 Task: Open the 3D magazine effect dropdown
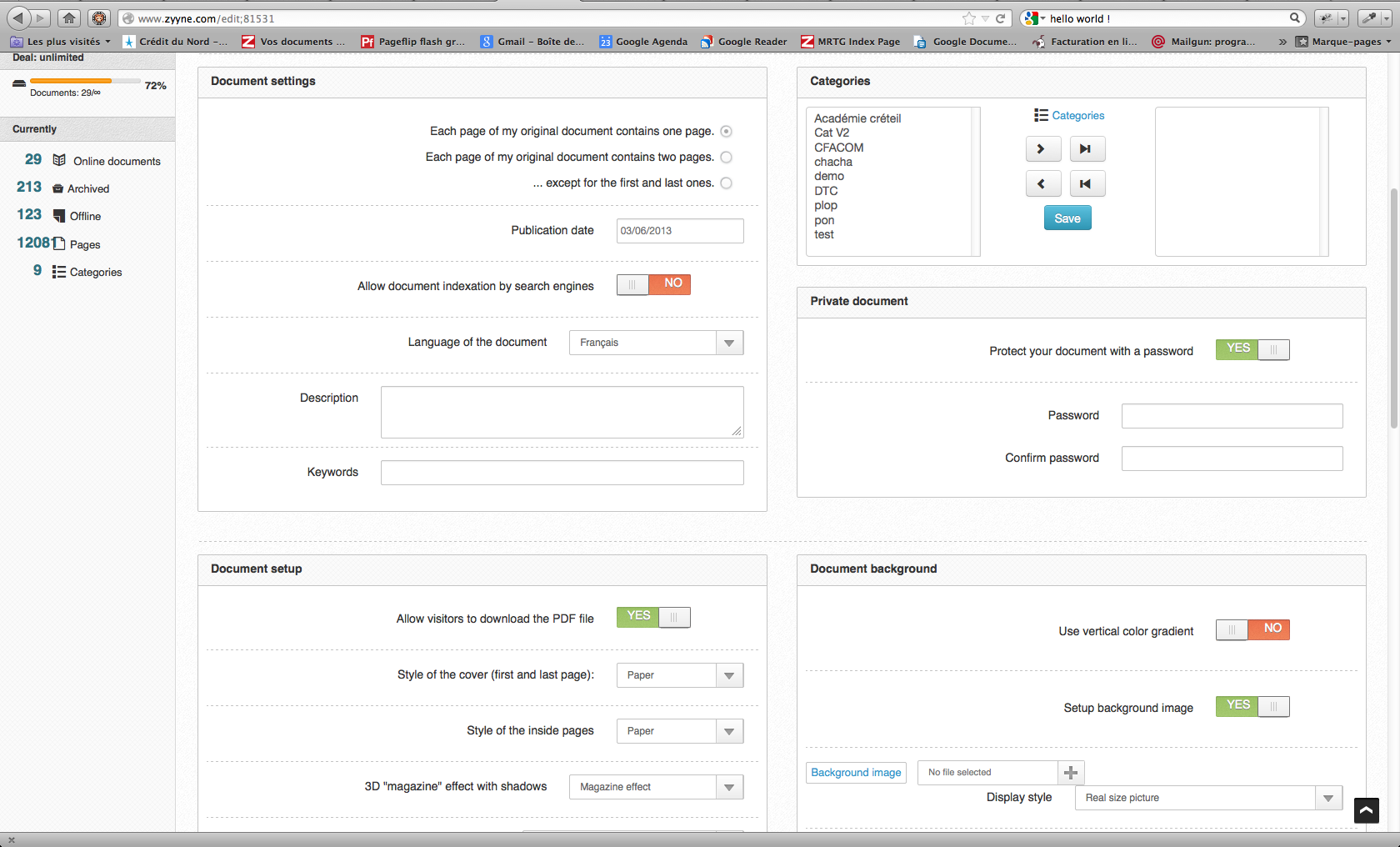pyautogui.click(x=657, y=787)
